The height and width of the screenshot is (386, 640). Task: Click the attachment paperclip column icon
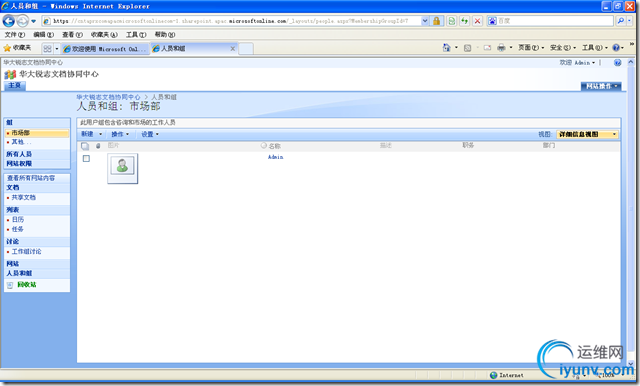coord(98,146)
